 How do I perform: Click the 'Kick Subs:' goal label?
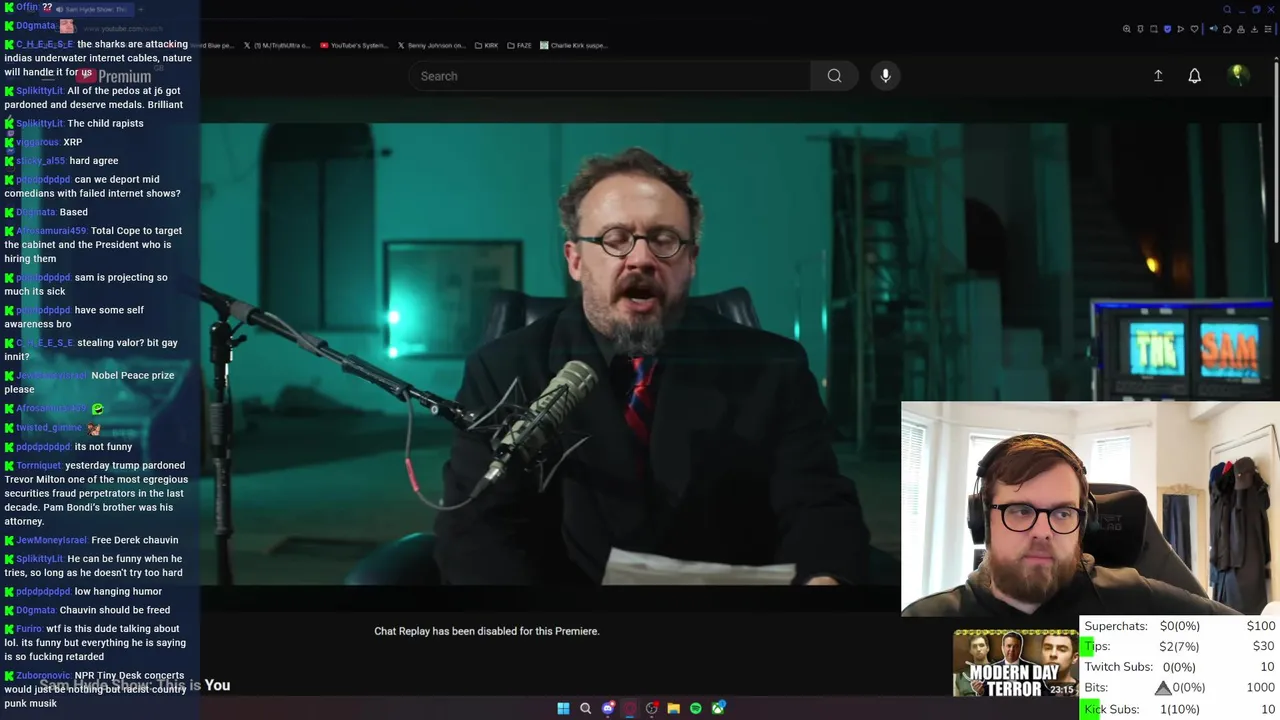coord(1111,709)
